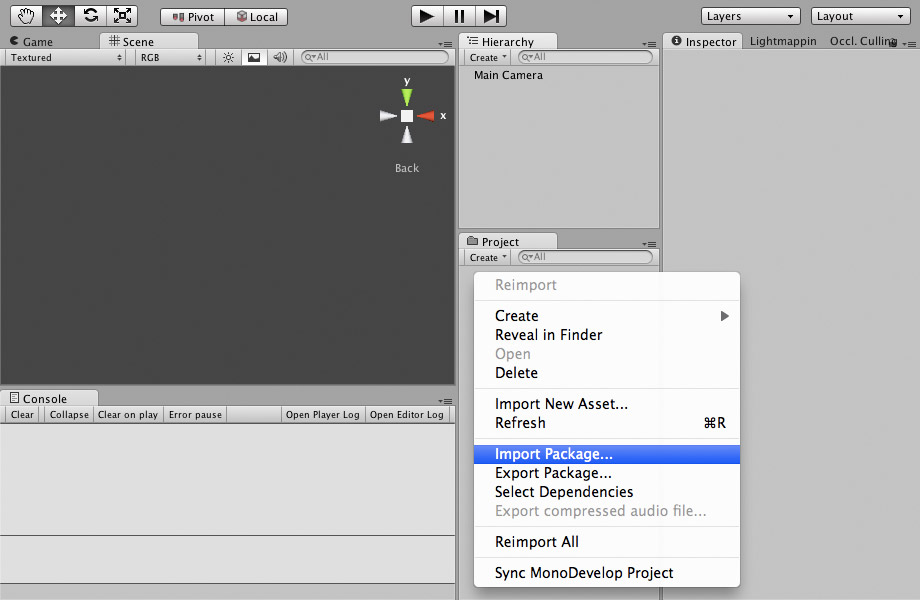Image resolution: width=920 pixels, height=600 pixels.
Task: Open the Layout dropdown
Action: coord(860,16)
